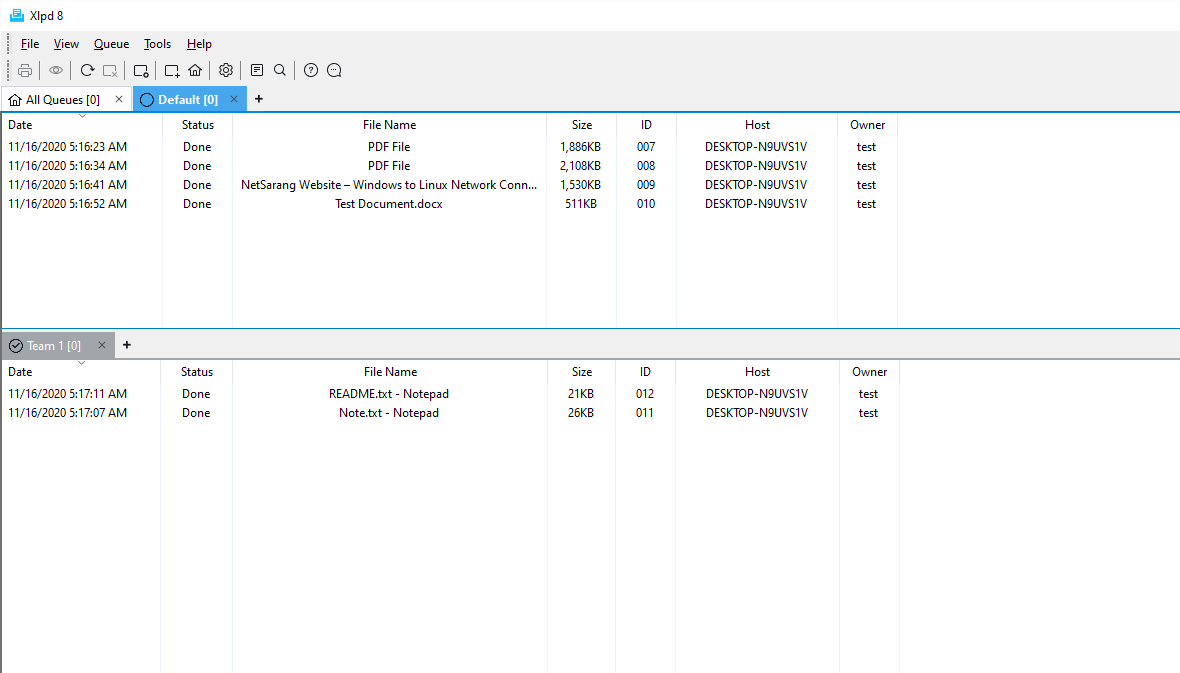Screen dimensions: 1180x673
Task: Open the log document icon
Action: pyautogui.click(x=257, y=70)
